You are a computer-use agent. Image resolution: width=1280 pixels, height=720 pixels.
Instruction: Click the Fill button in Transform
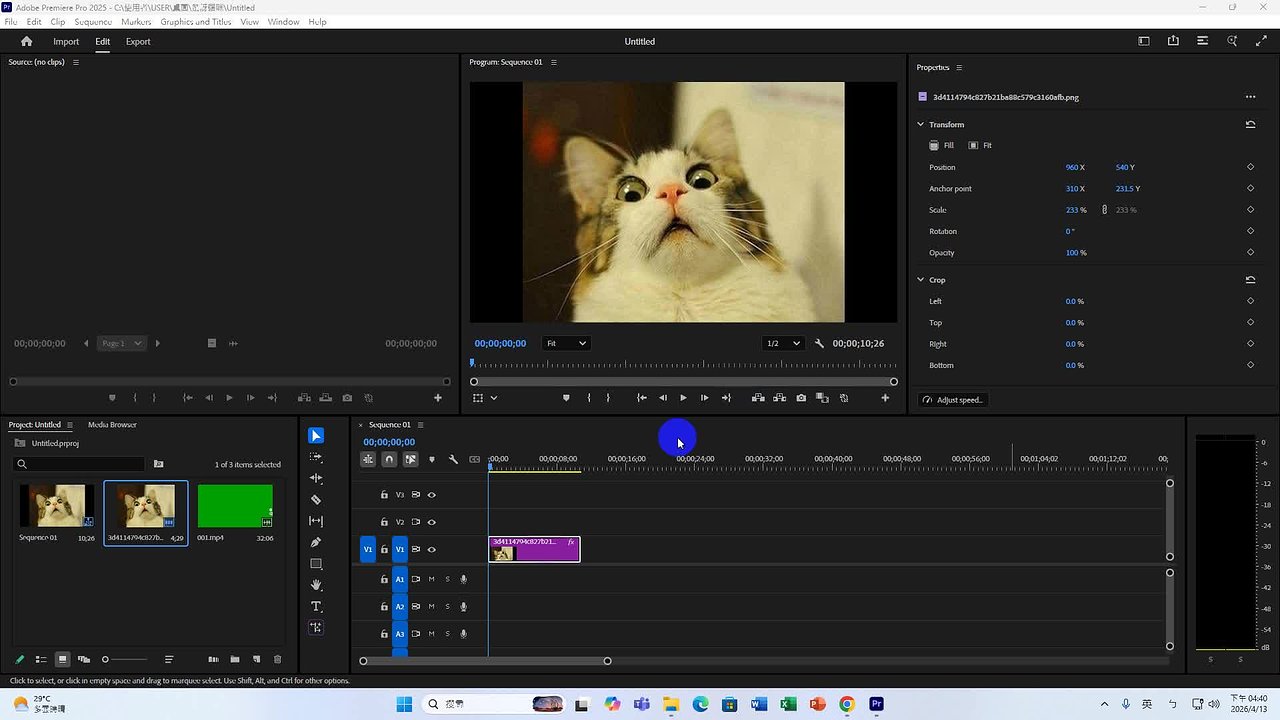coord(941,145)
